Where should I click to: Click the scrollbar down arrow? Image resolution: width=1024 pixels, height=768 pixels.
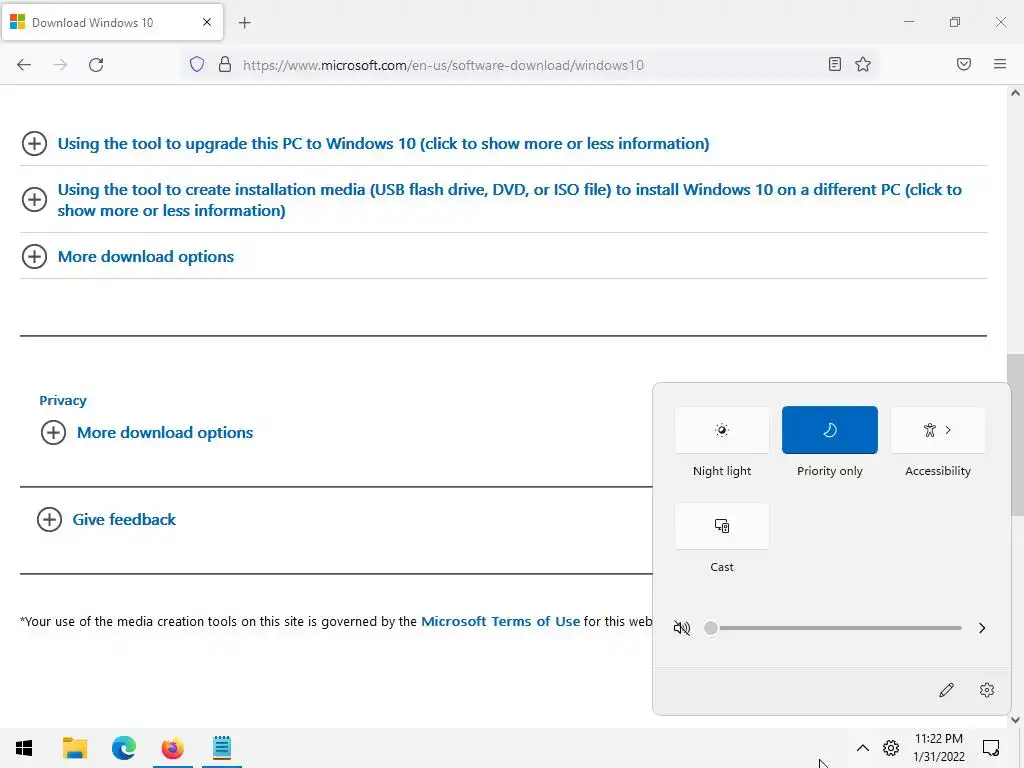coord(1015,720)
